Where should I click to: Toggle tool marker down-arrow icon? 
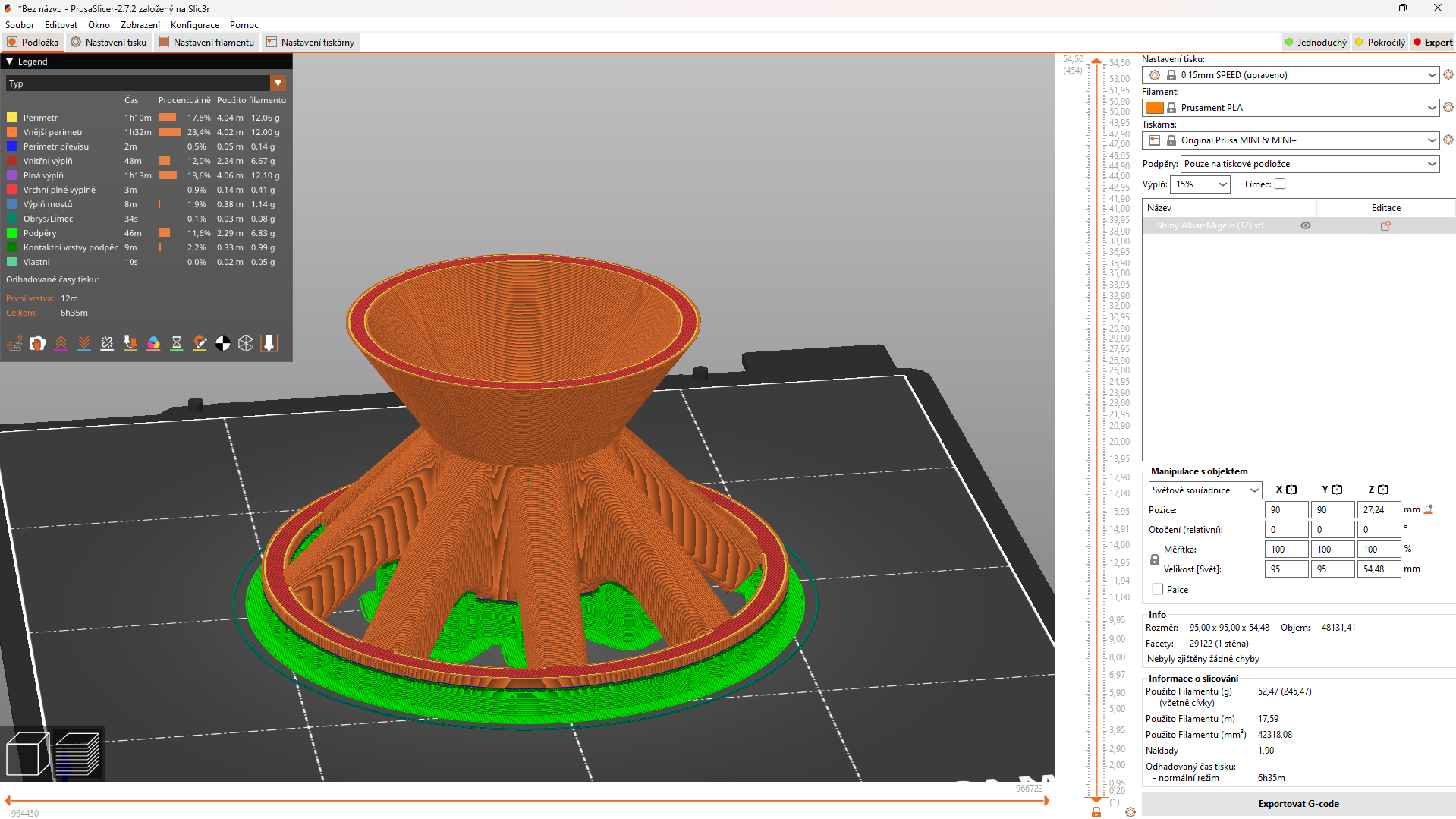269,344
